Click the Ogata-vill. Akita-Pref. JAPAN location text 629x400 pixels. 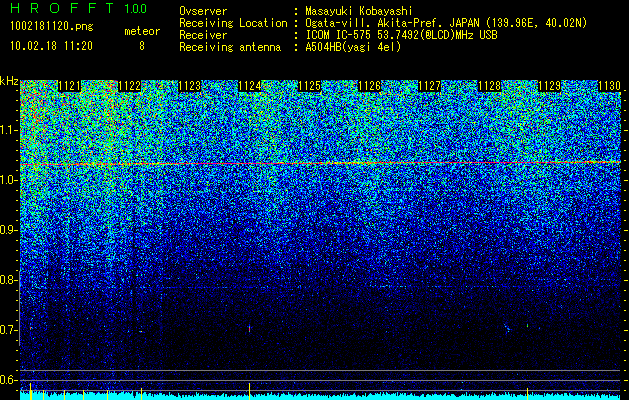pos(446,23)
